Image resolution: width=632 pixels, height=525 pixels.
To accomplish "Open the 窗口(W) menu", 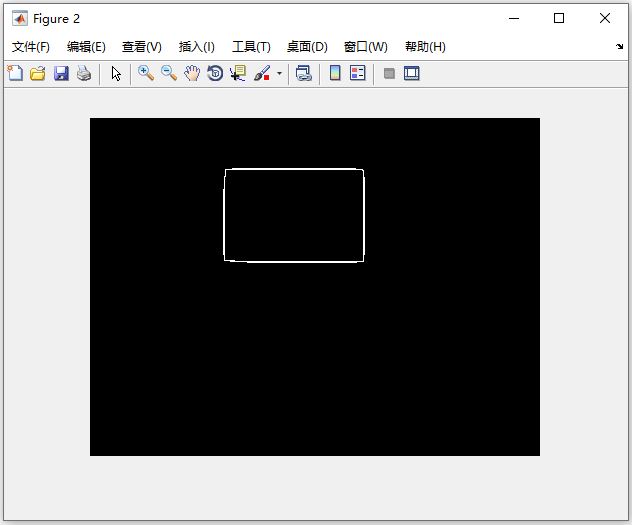I will point(366,47).
